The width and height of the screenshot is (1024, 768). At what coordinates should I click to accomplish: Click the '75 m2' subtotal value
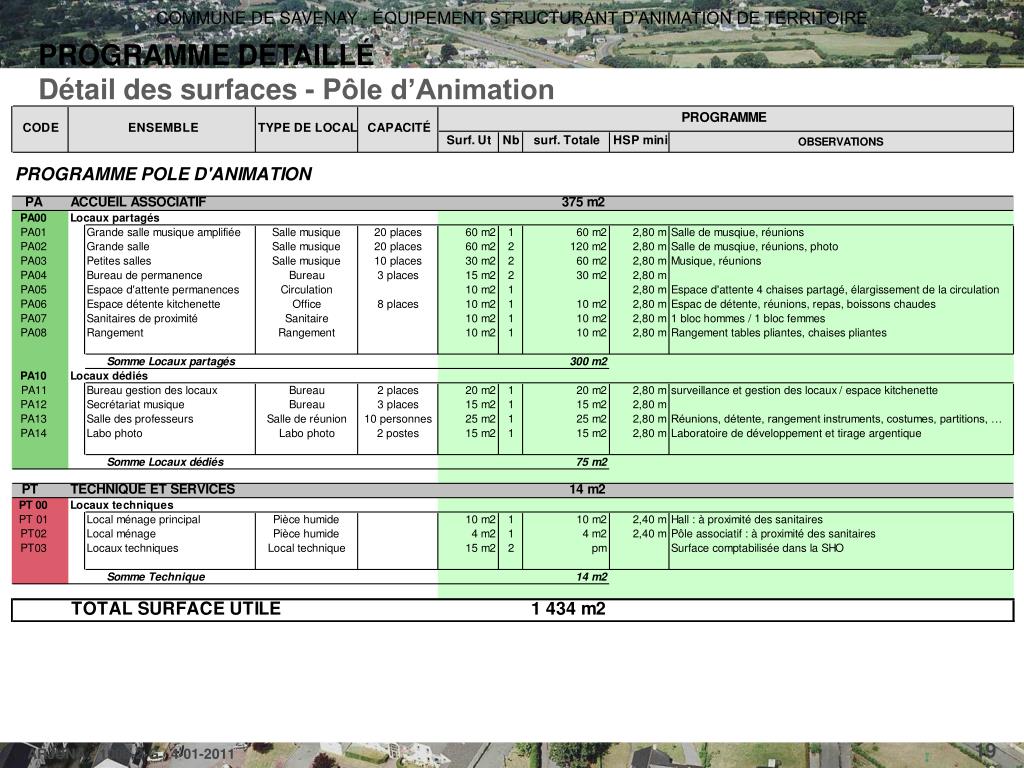tap(592, 462)
